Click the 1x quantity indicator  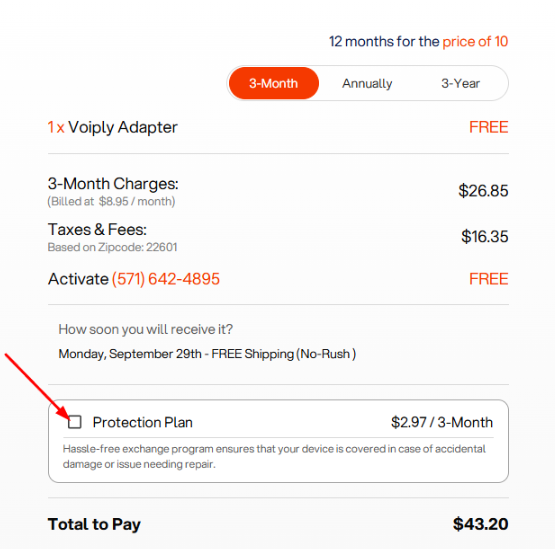point(56,127)
